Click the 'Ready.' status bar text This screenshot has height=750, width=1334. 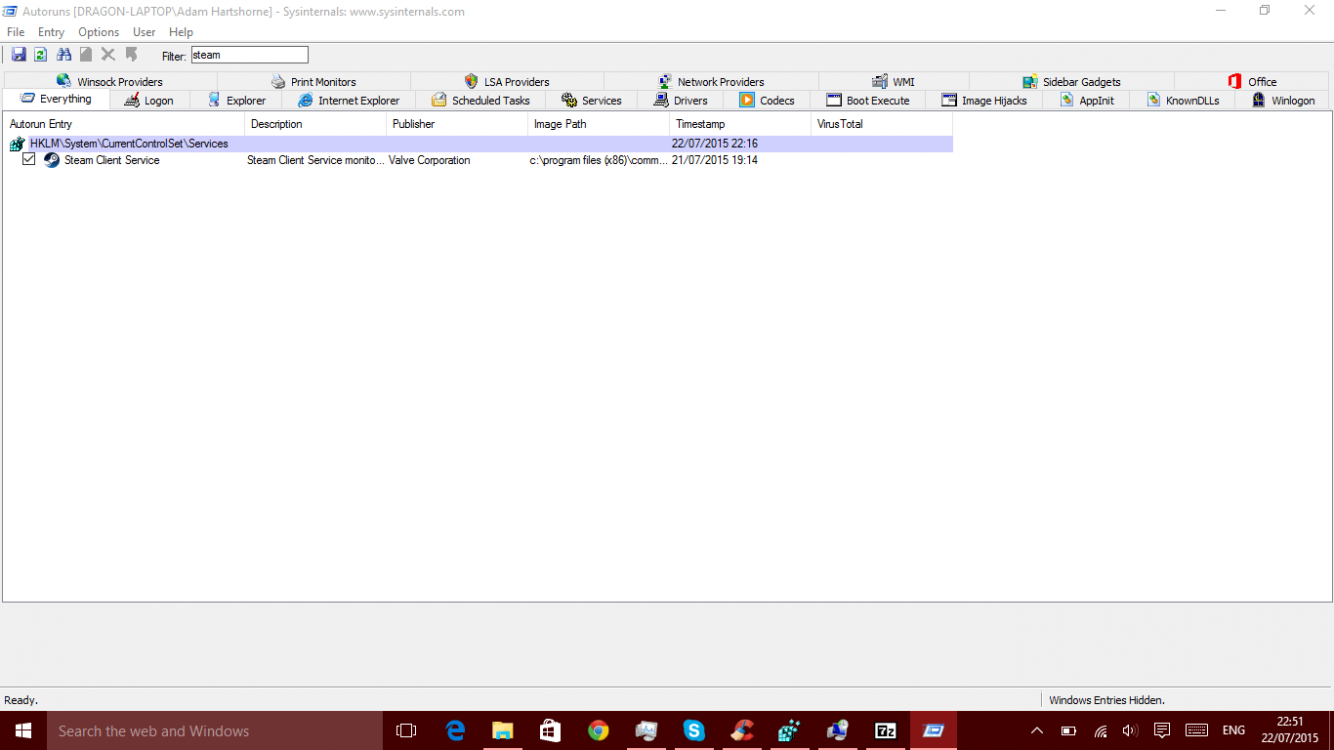point(21,700)
